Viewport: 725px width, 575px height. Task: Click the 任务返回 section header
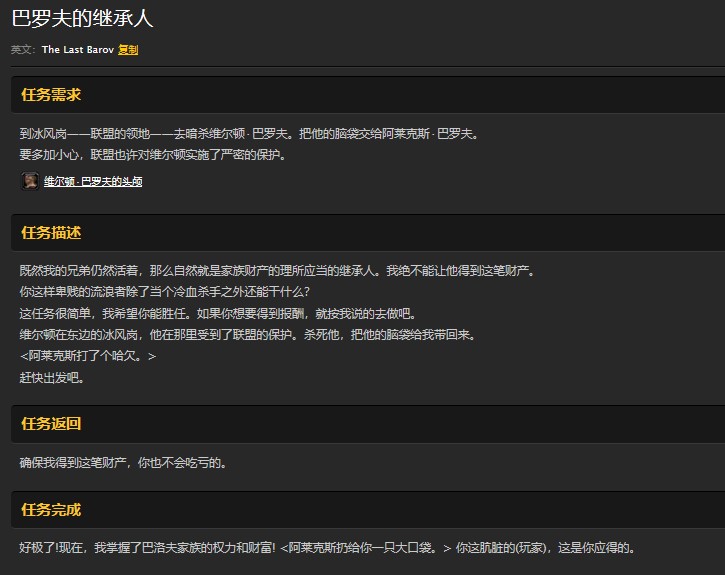(51, 423)
